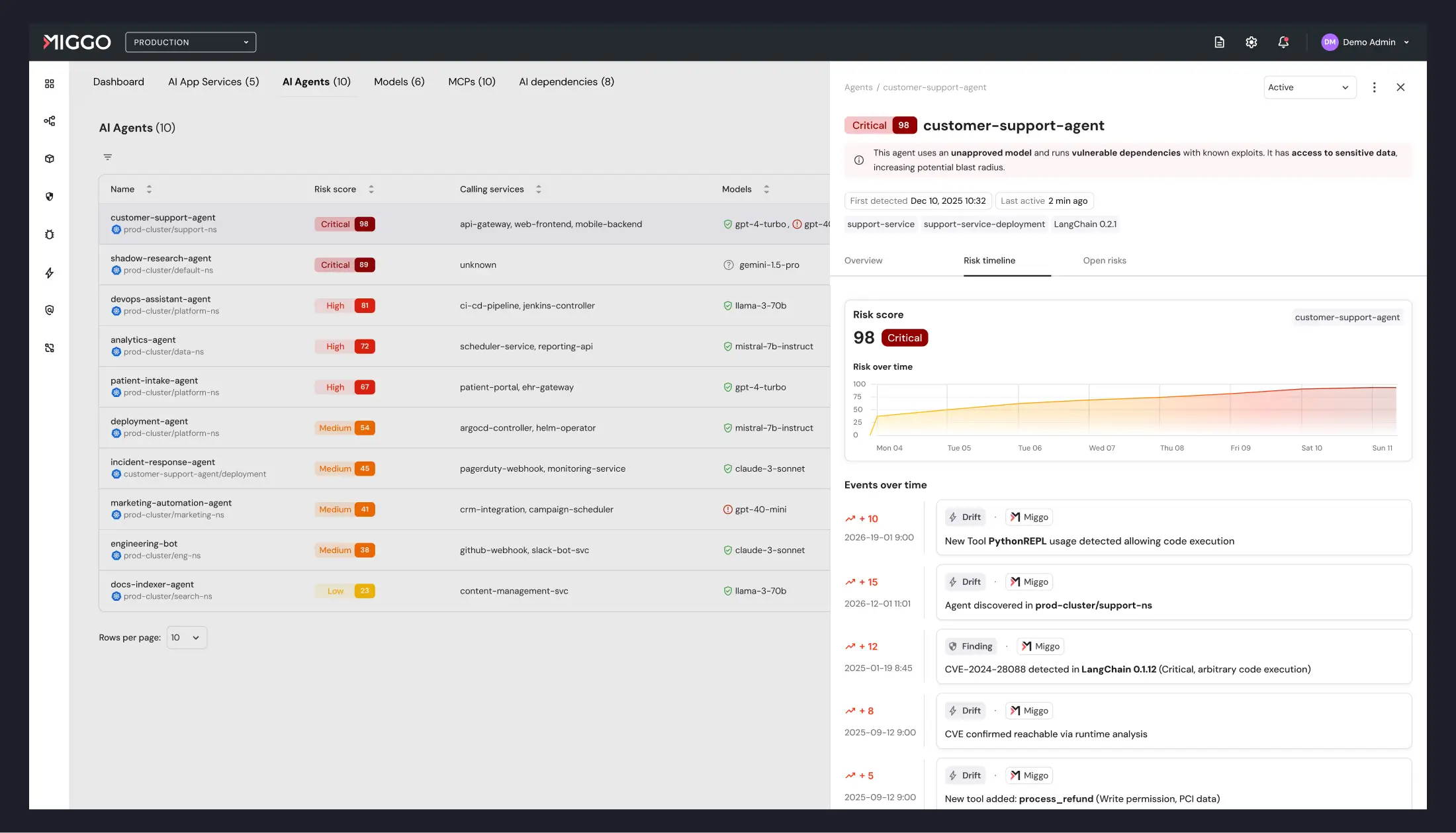Screen dimensions: 1456x833
Task: Open the PRODUCTION environment dropdown
Action: [x=191, y=42]
